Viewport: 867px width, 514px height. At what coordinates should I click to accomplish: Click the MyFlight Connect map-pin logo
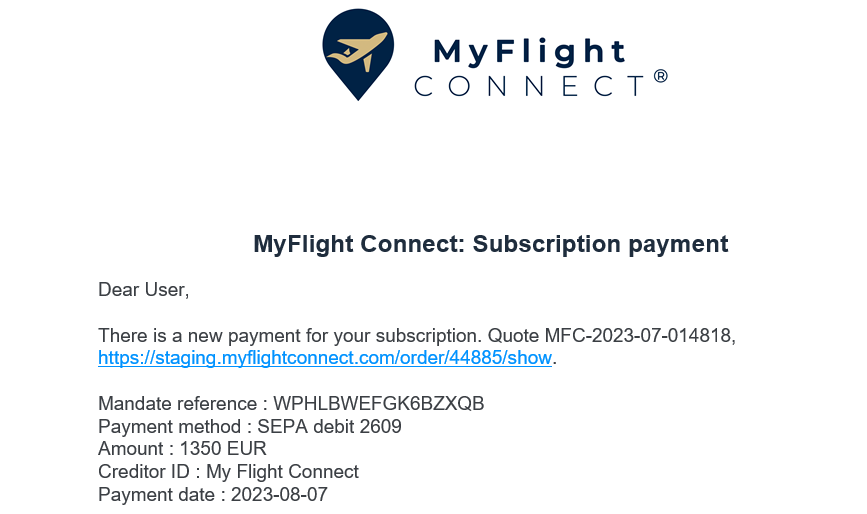point(358,54)
